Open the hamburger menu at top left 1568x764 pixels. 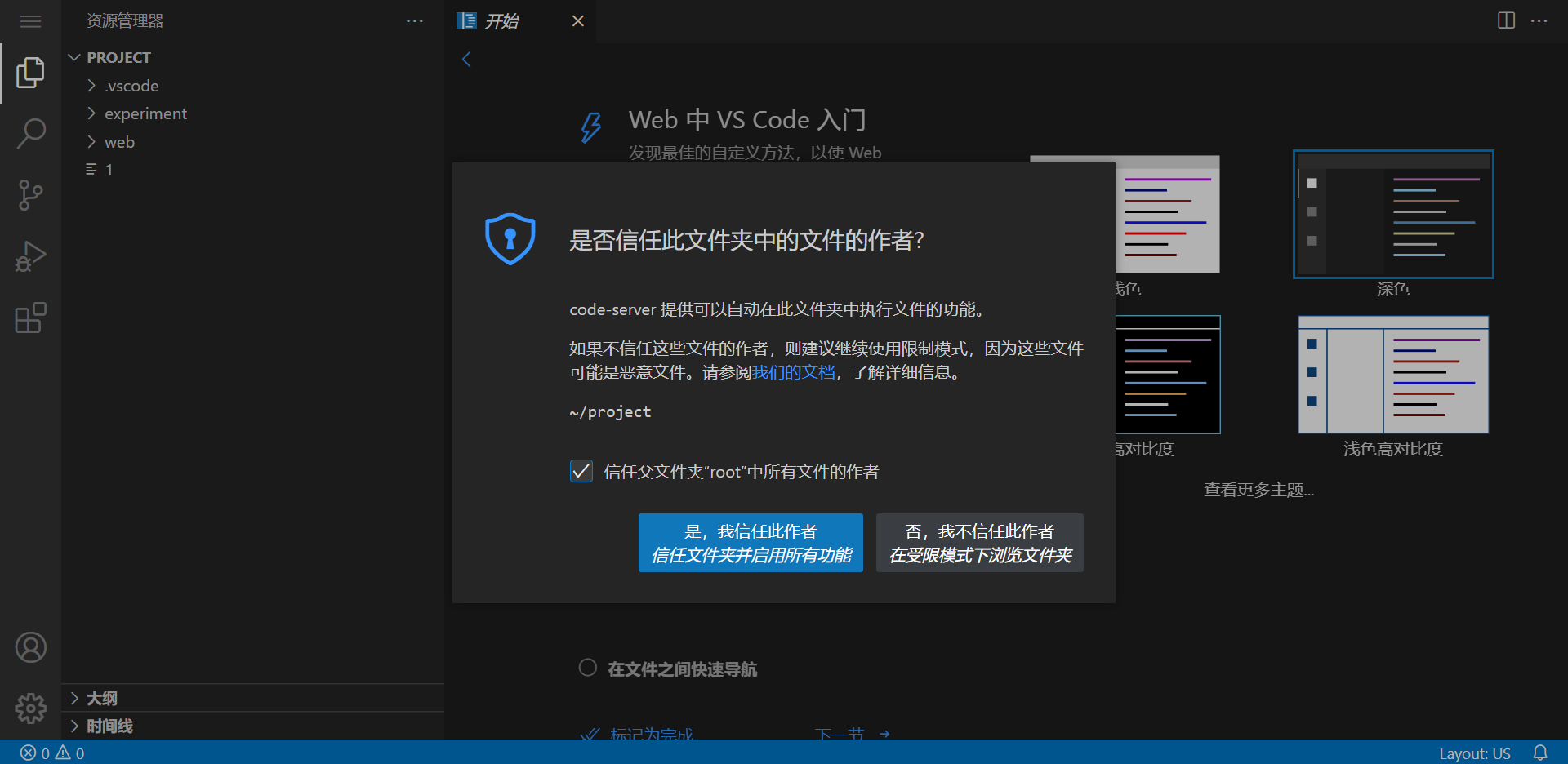click(x=30, y=21)
